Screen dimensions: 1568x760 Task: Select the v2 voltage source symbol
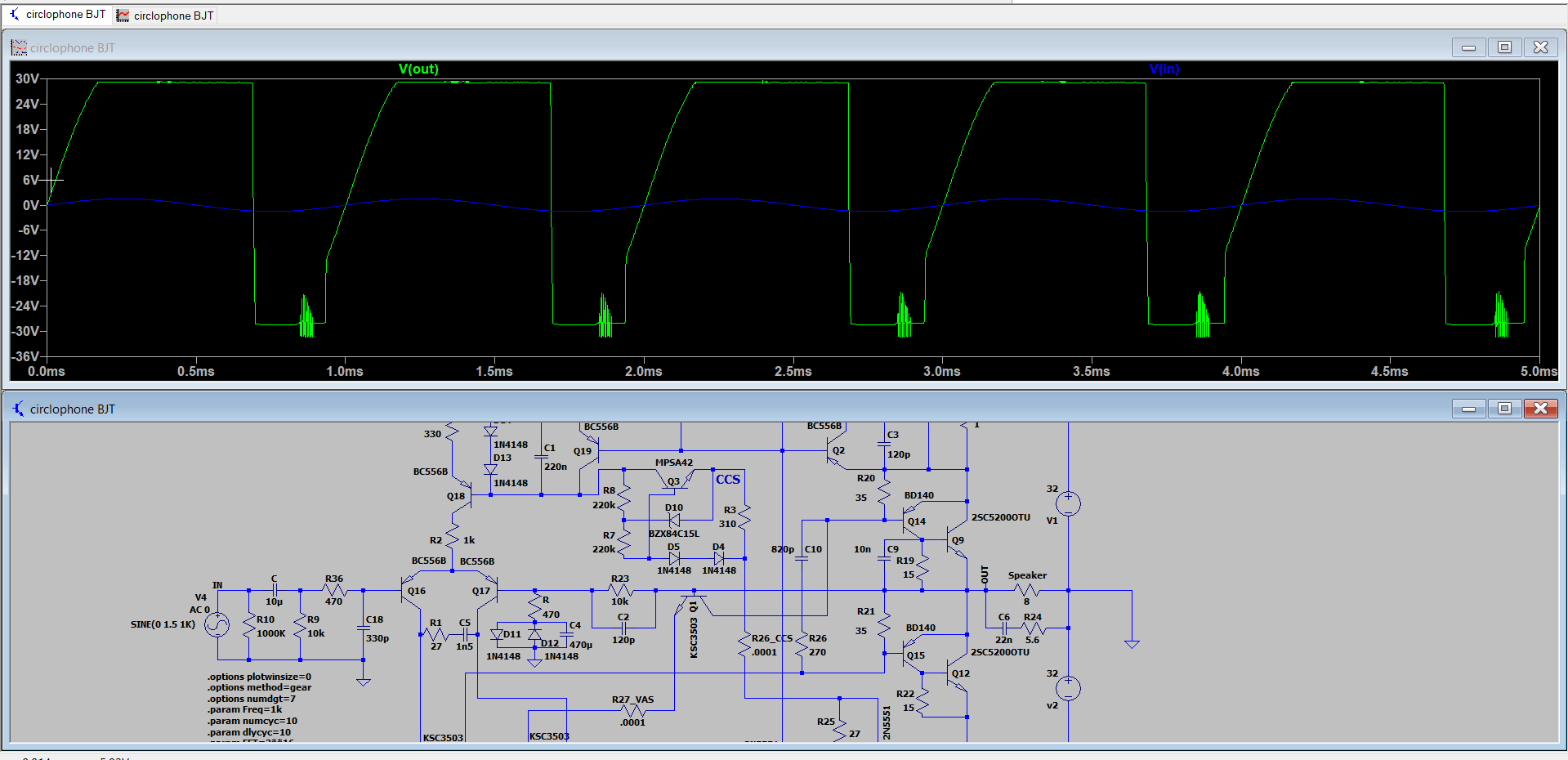[1068, 688]
